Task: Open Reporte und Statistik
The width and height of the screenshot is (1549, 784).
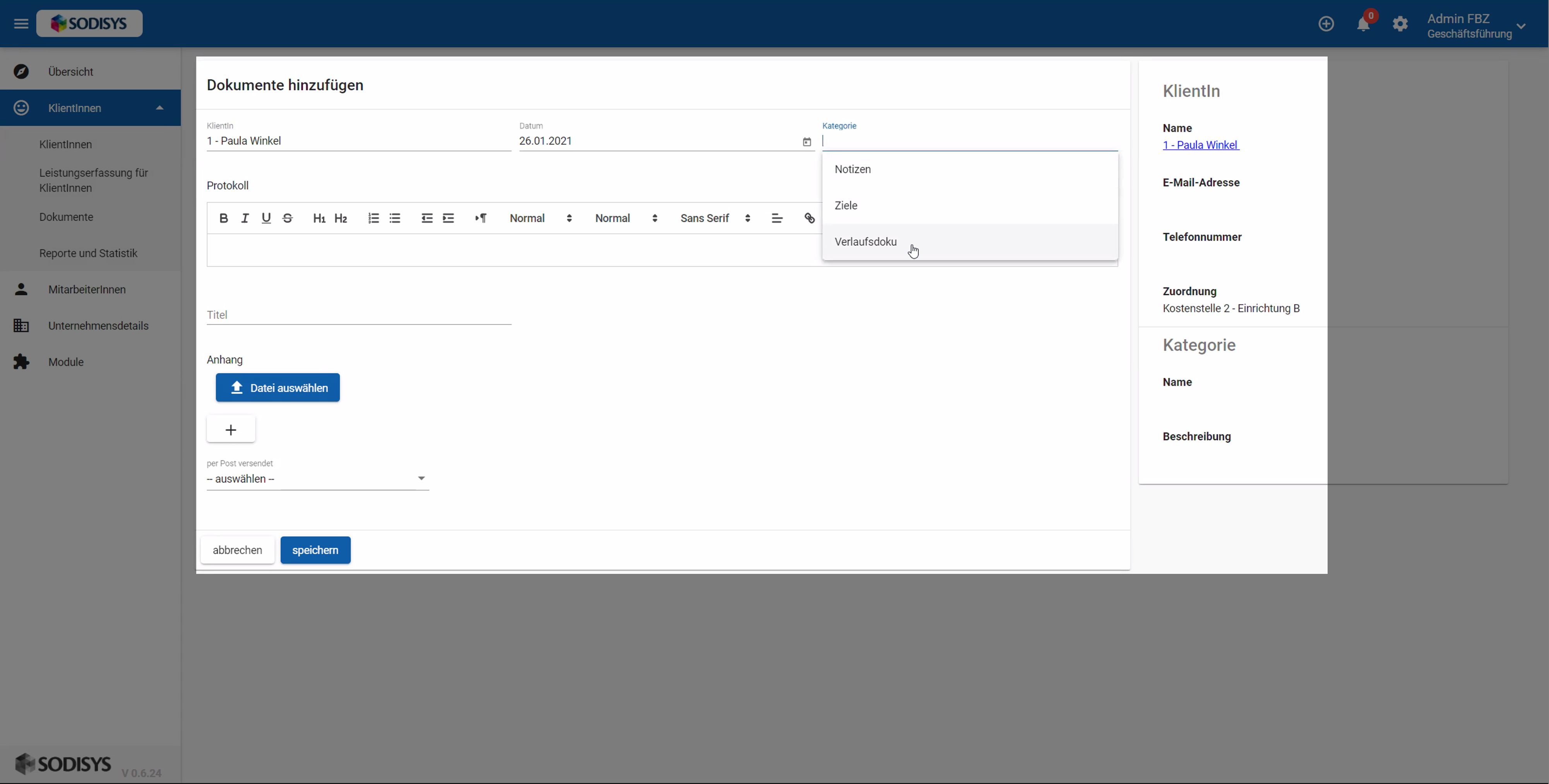Action: pos(88,253)
